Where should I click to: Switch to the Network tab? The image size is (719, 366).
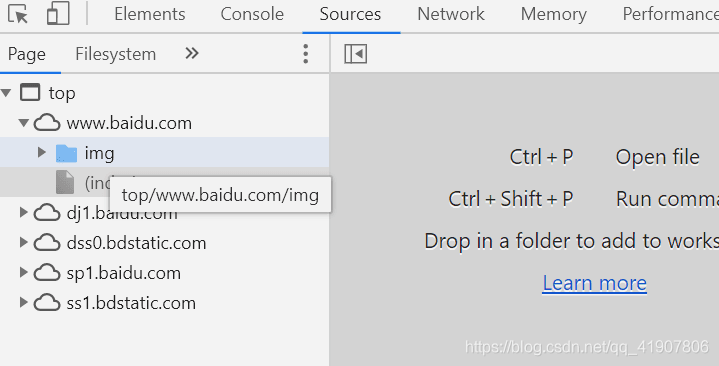pyautogui.click(x=451, y=14)
